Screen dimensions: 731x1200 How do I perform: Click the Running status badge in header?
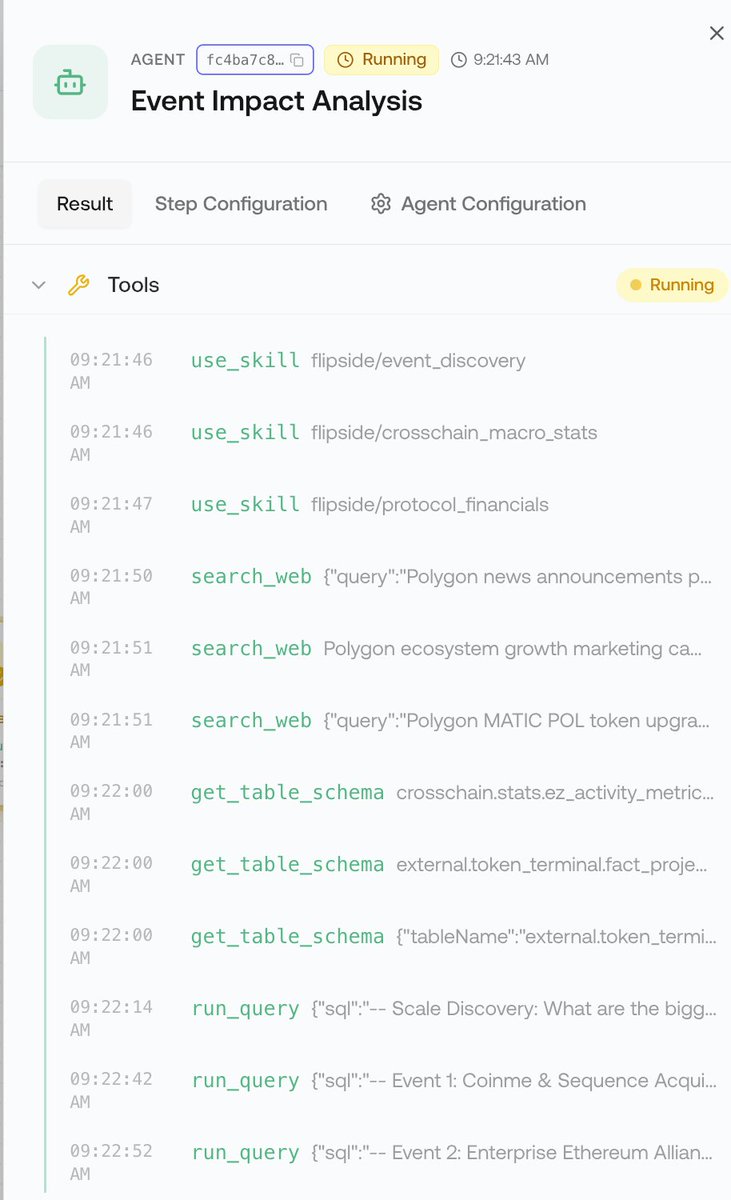(x=381, y=60)
